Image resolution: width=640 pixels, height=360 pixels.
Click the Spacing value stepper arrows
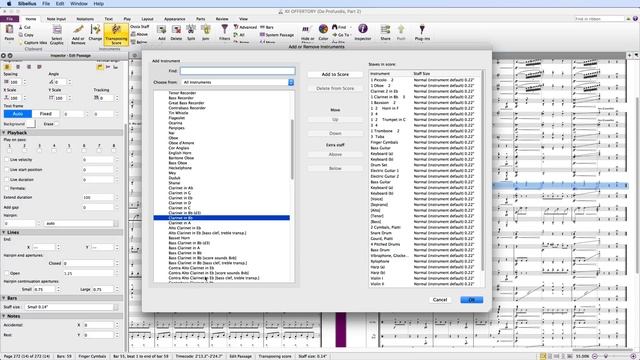[24, 82]
